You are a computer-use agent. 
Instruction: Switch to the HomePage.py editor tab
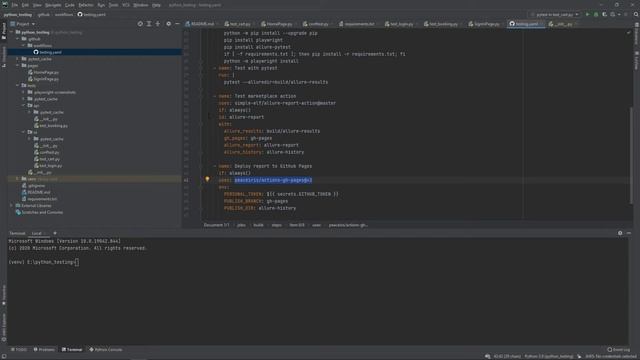click(x=277, y=24)
